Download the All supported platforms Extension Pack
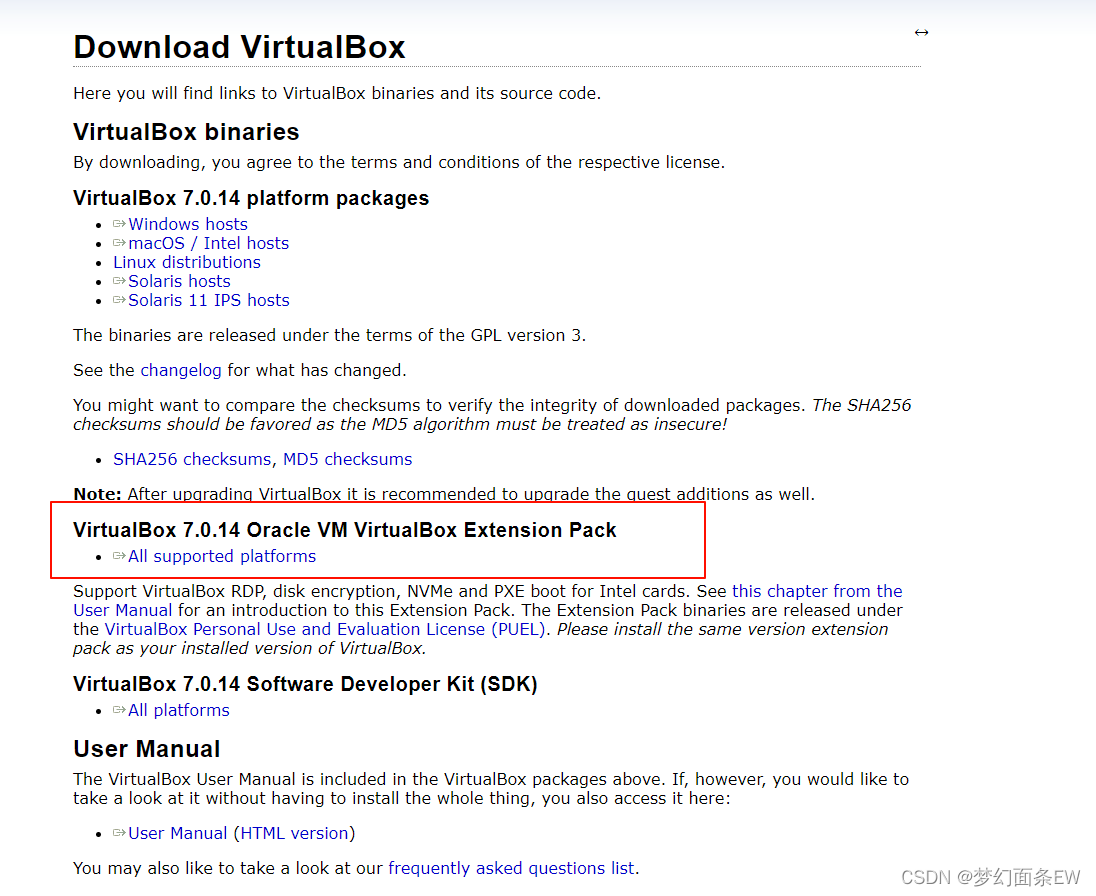1096x896 pixels. (x=222, y=556)
